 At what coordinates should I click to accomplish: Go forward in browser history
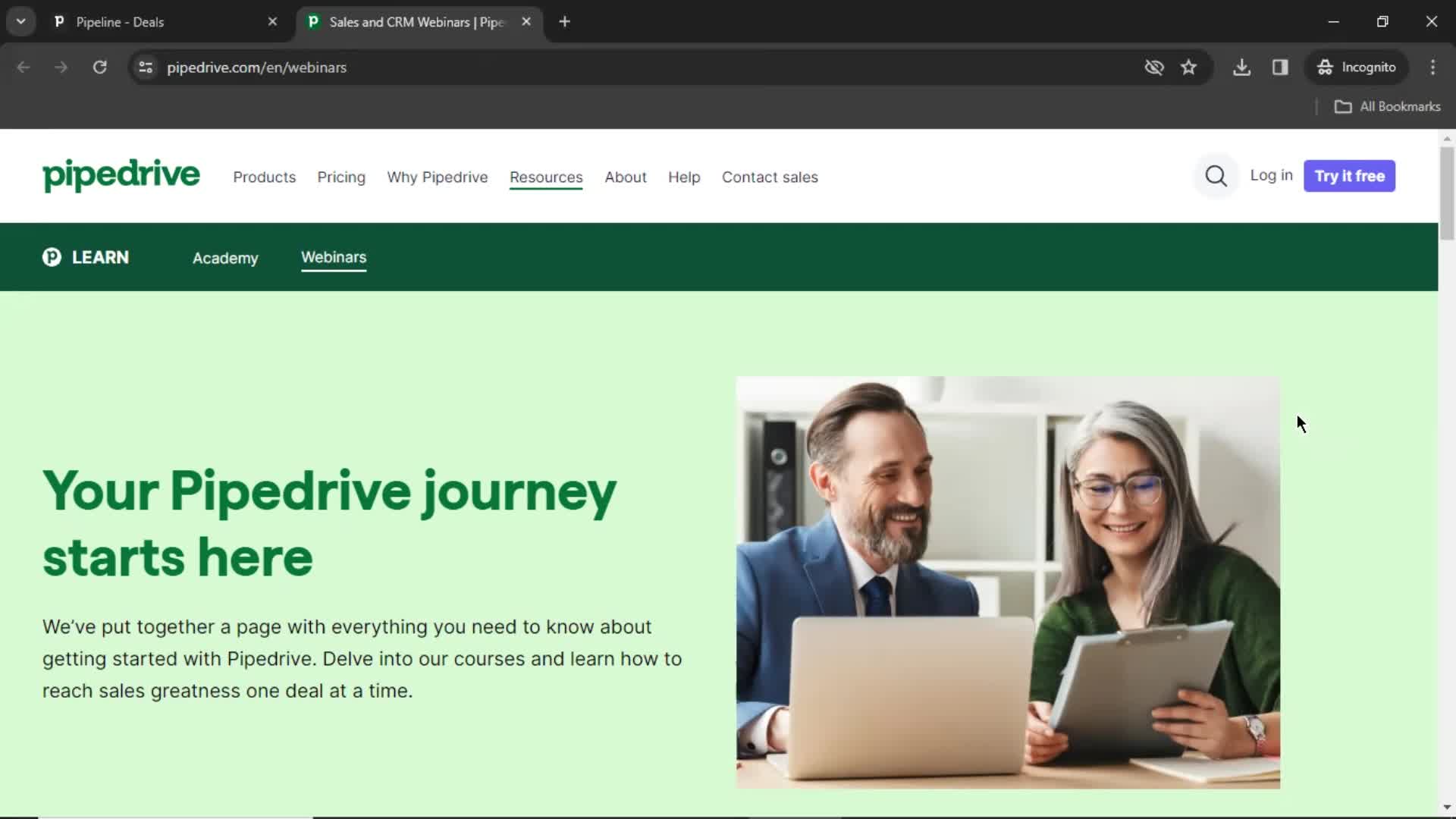[61, 67]
